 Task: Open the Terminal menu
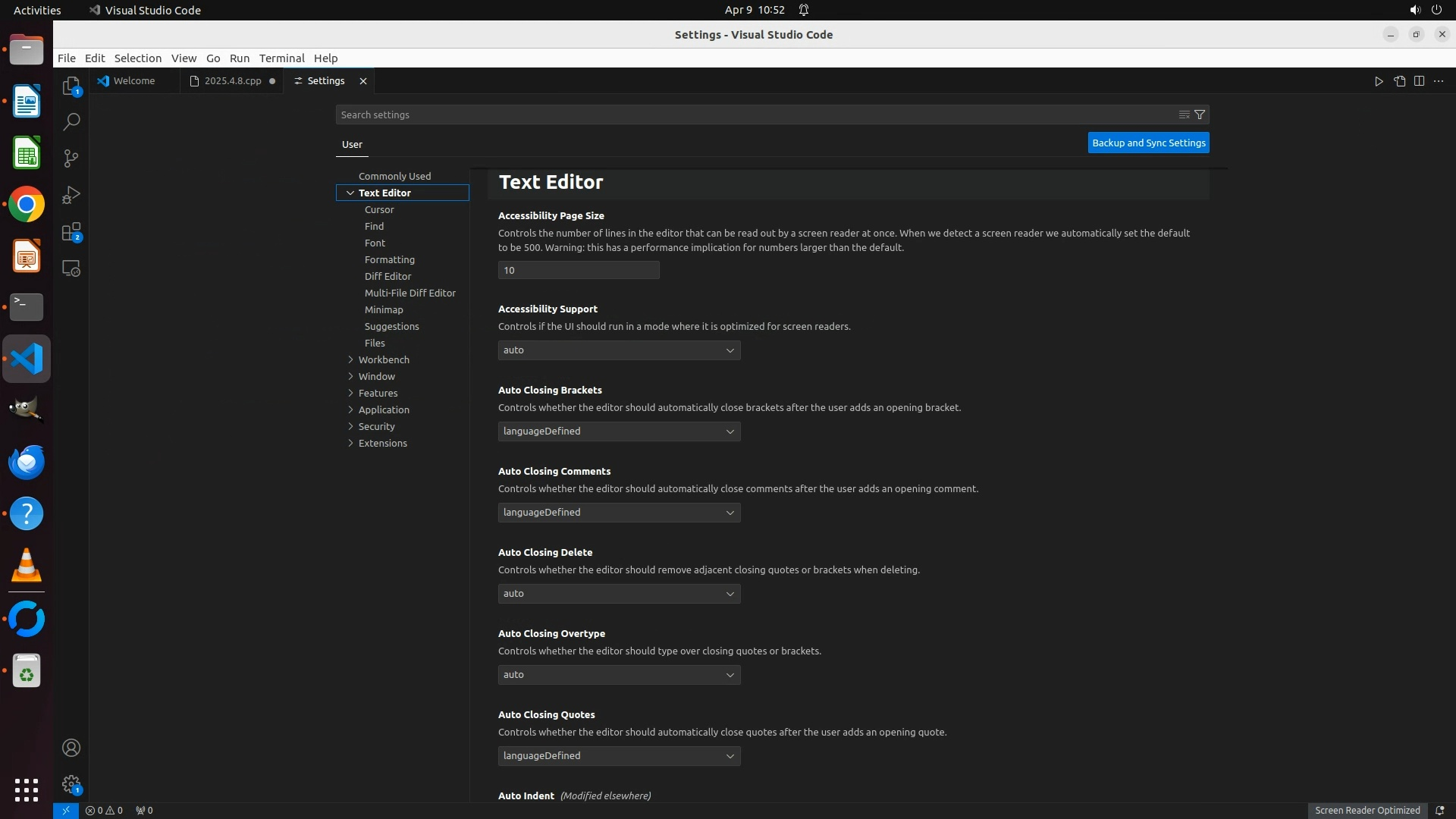(x=281, y=58)
